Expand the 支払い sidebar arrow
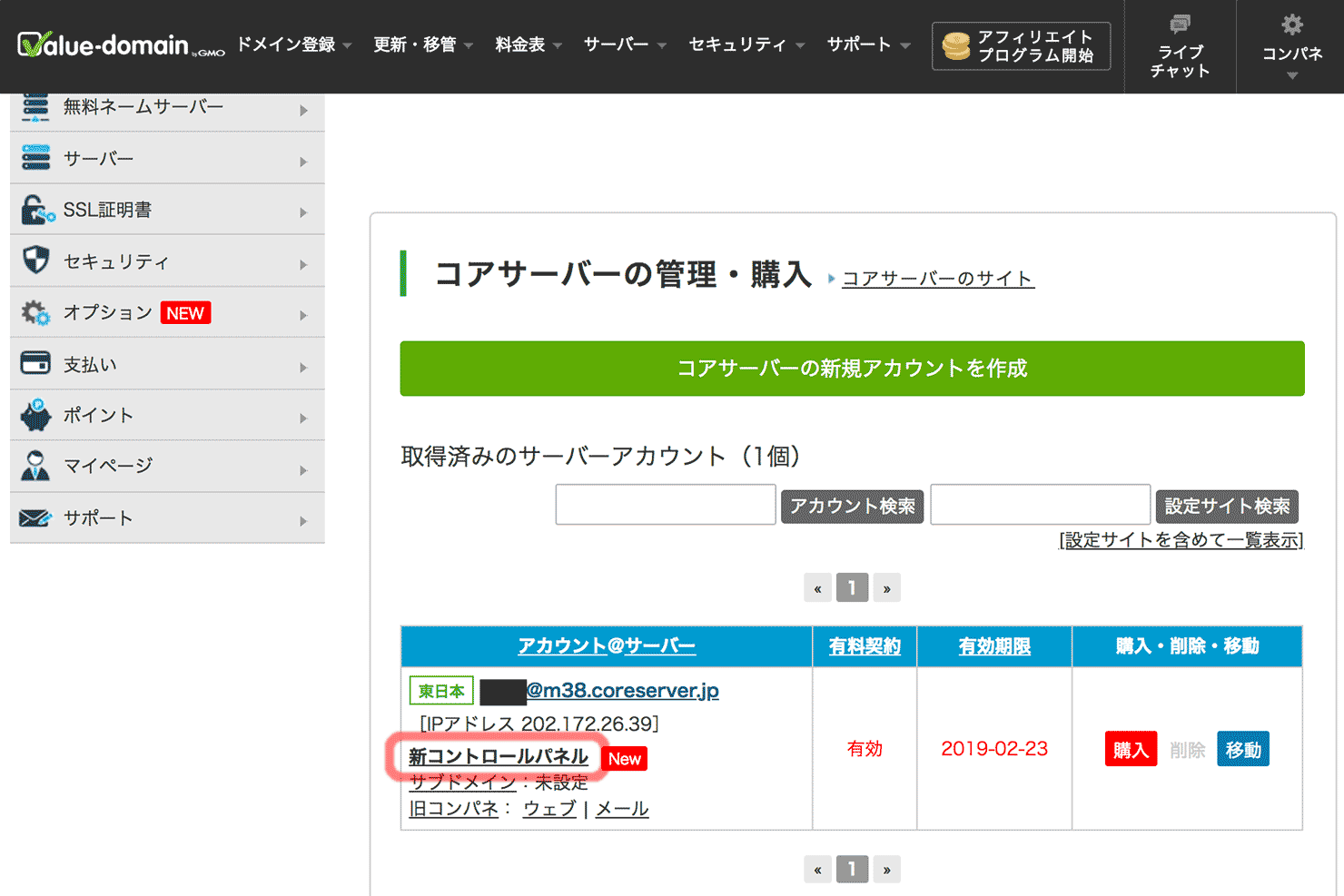The width and height of the screenshot is (1344, 896). 303,367
